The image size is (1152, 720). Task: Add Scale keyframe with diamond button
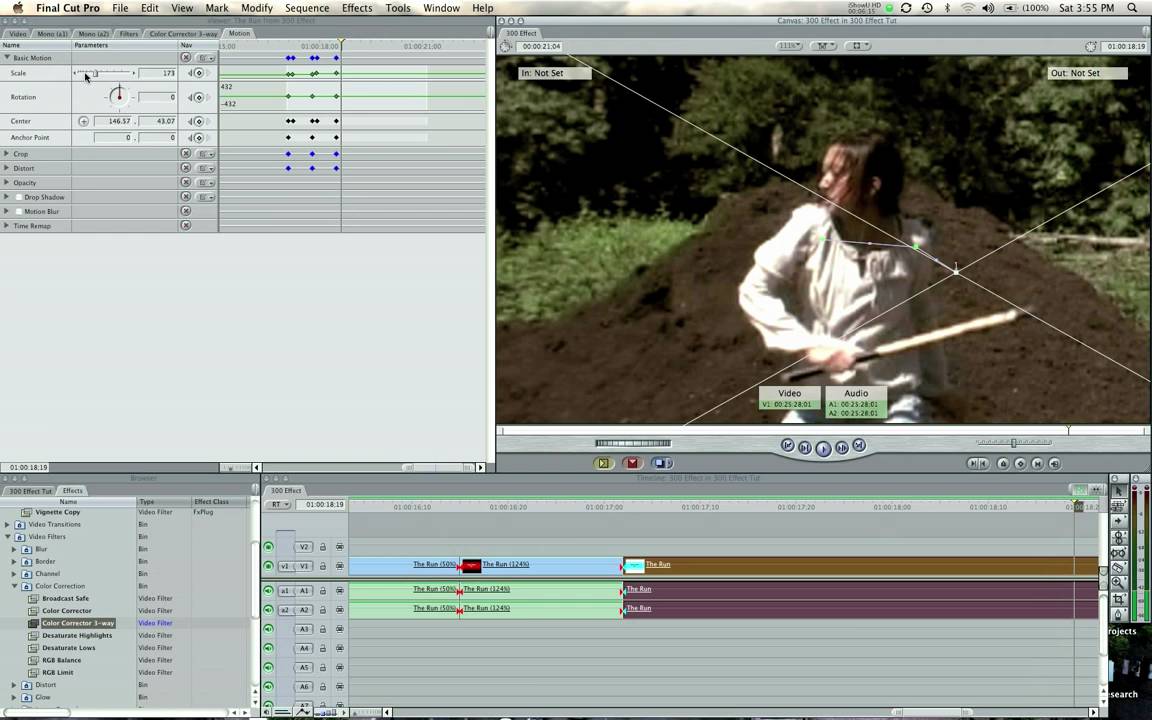198,73
